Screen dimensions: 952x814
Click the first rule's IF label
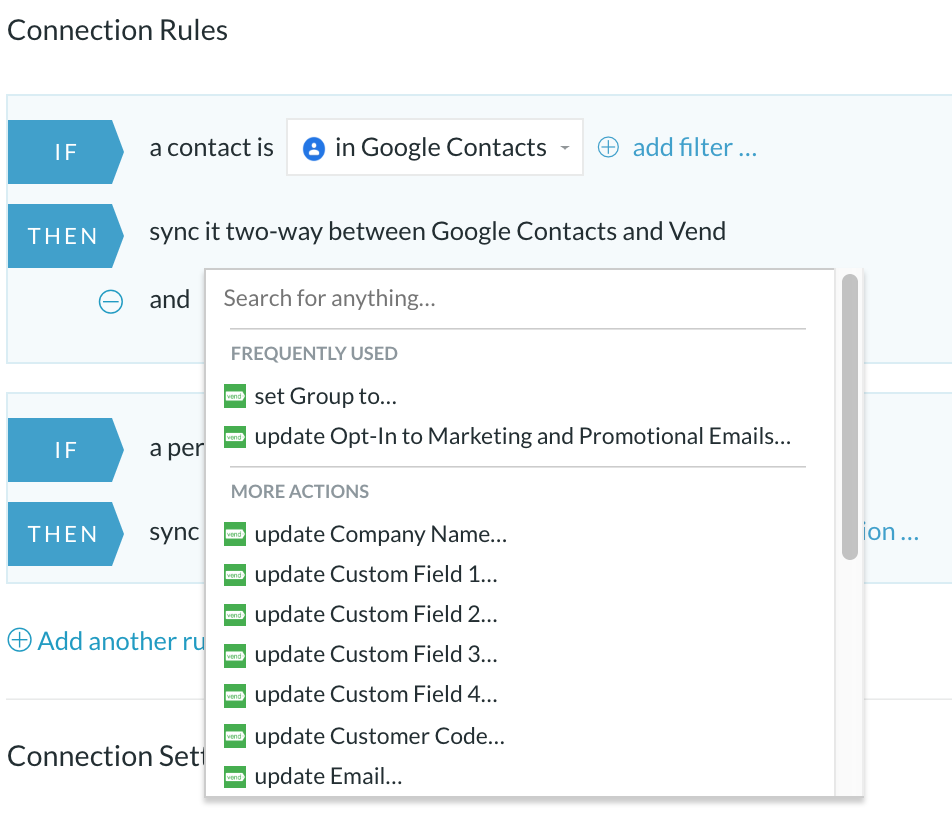pyautogui.click(x=66, y=152)
